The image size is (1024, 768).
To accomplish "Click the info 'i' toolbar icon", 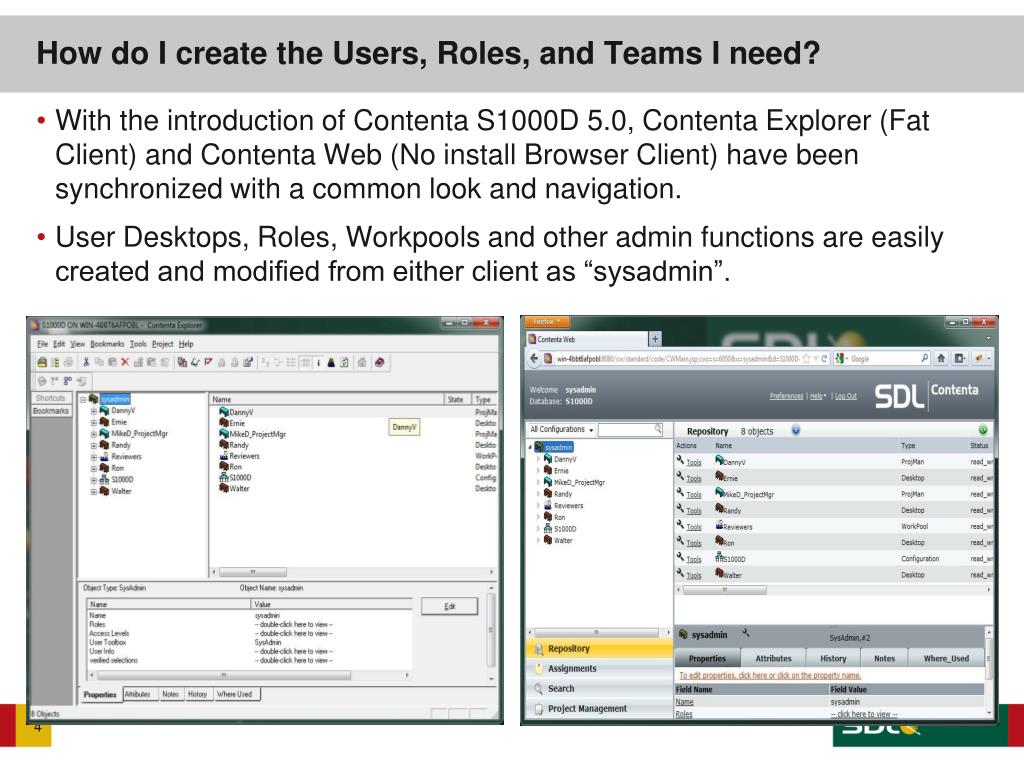I will click(x=319, y=362).
